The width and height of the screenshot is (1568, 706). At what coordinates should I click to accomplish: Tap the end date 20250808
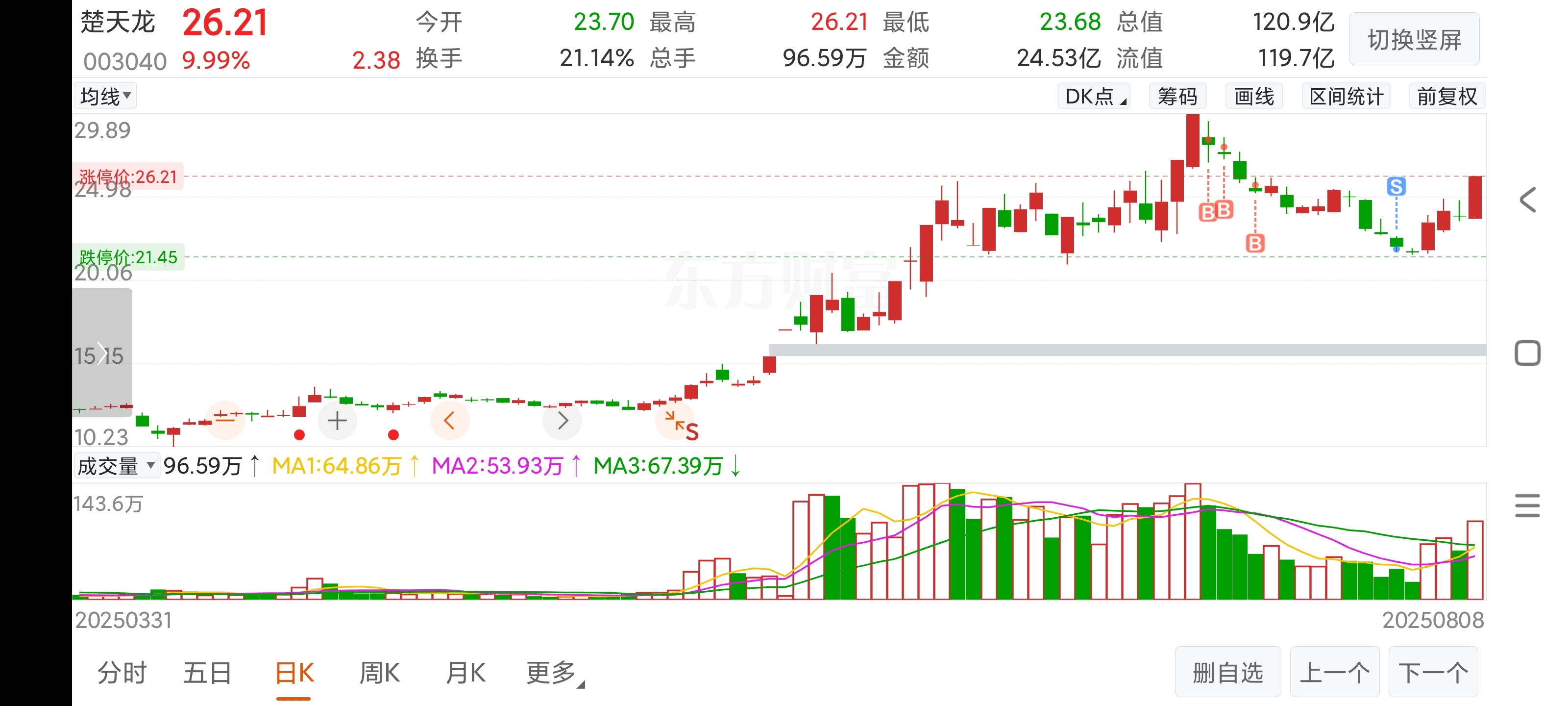(1433, 620)
